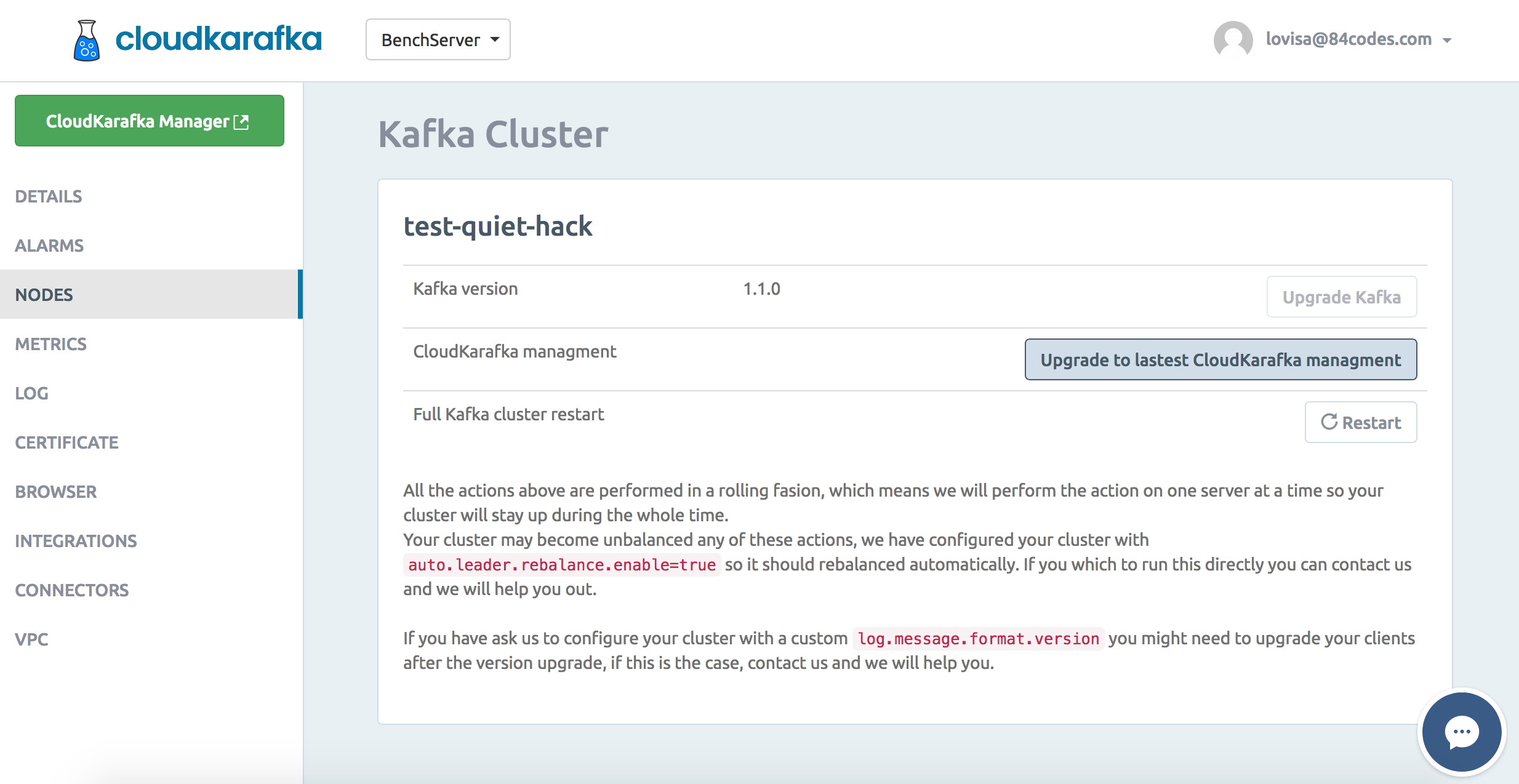Go to the Details section

click(49, 196)
